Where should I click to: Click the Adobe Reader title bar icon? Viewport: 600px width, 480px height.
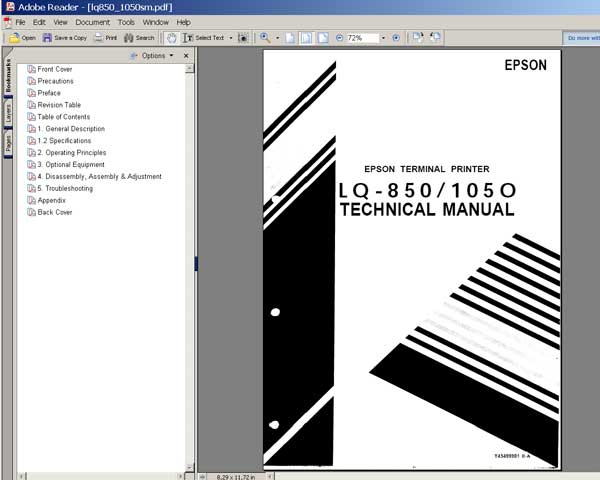[10, 7]
